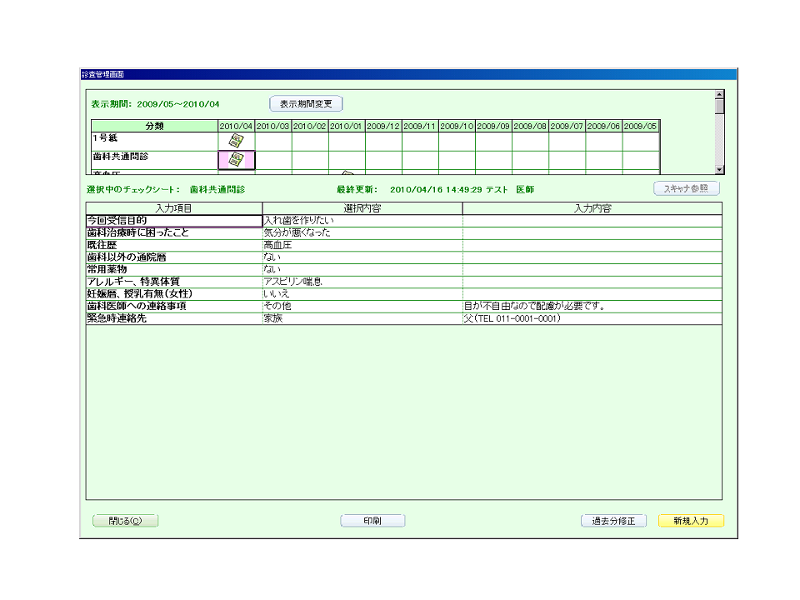Click the 表示期間変更 button
The image size is (800, 600).
(307, 103)
